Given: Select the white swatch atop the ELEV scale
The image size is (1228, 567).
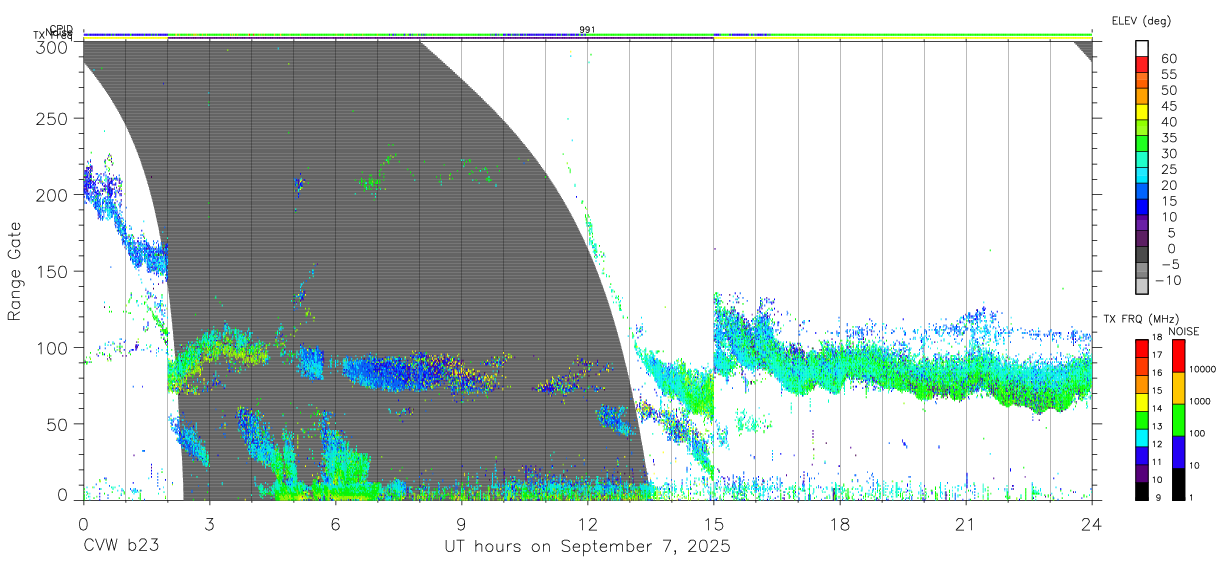Looking at the screenshot, I should tap(1143, 49).
